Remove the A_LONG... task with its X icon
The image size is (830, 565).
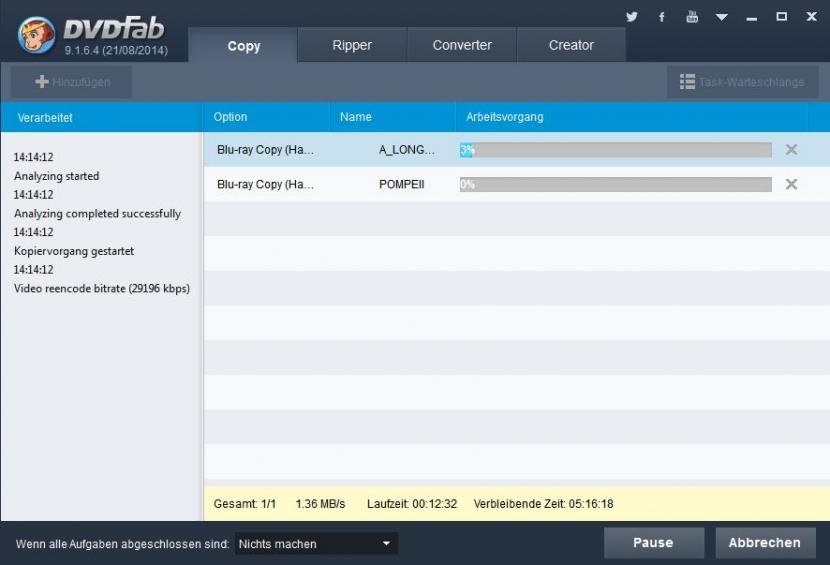tap(791, 149)
